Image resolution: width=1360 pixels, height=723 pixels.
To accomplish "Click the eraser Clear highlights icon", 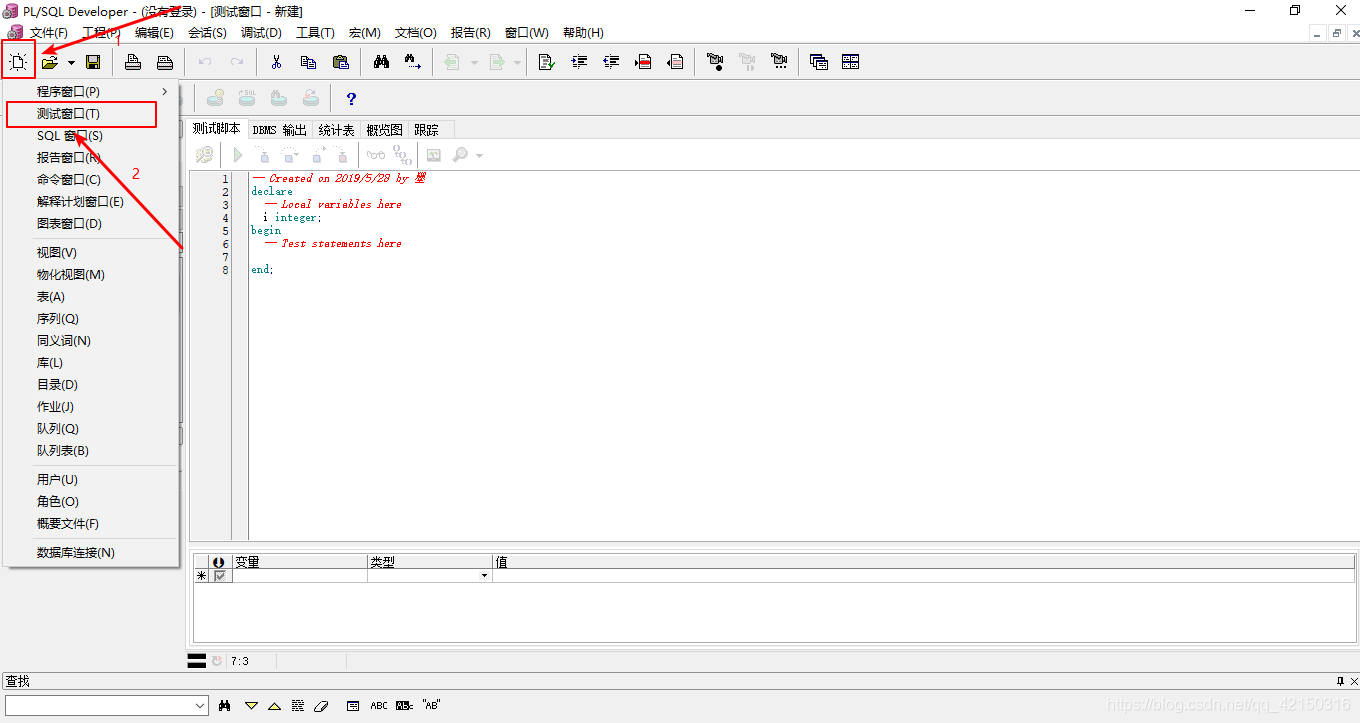I will pos(321,705).
